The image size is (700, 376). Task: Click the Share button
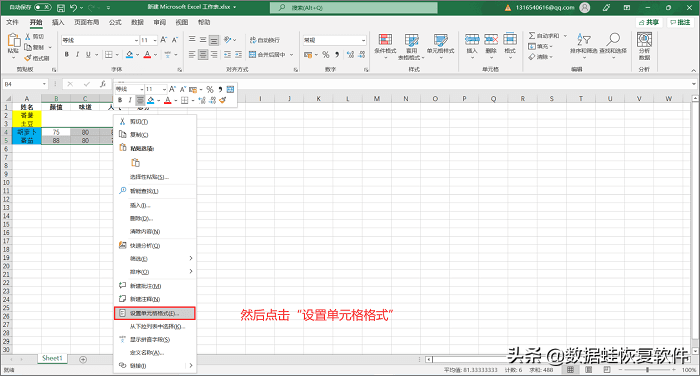coord(650,22)
